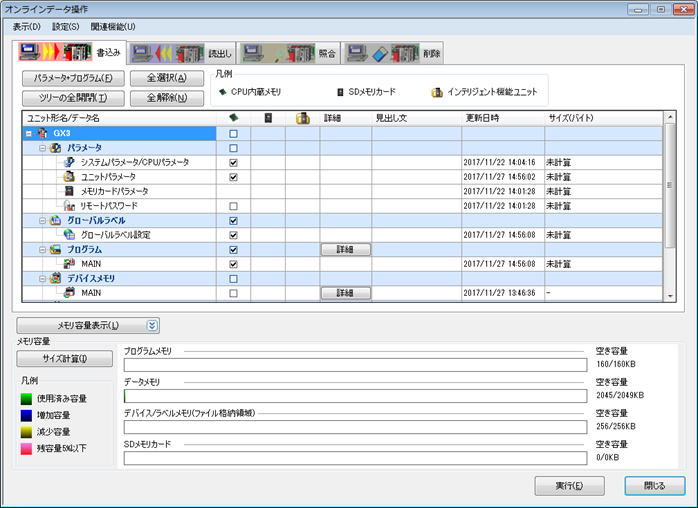698x508 pixels.
Task: Uncheck システムパラメータ/CPUパラメータ checkbox
Action: [x=233, y=163]
